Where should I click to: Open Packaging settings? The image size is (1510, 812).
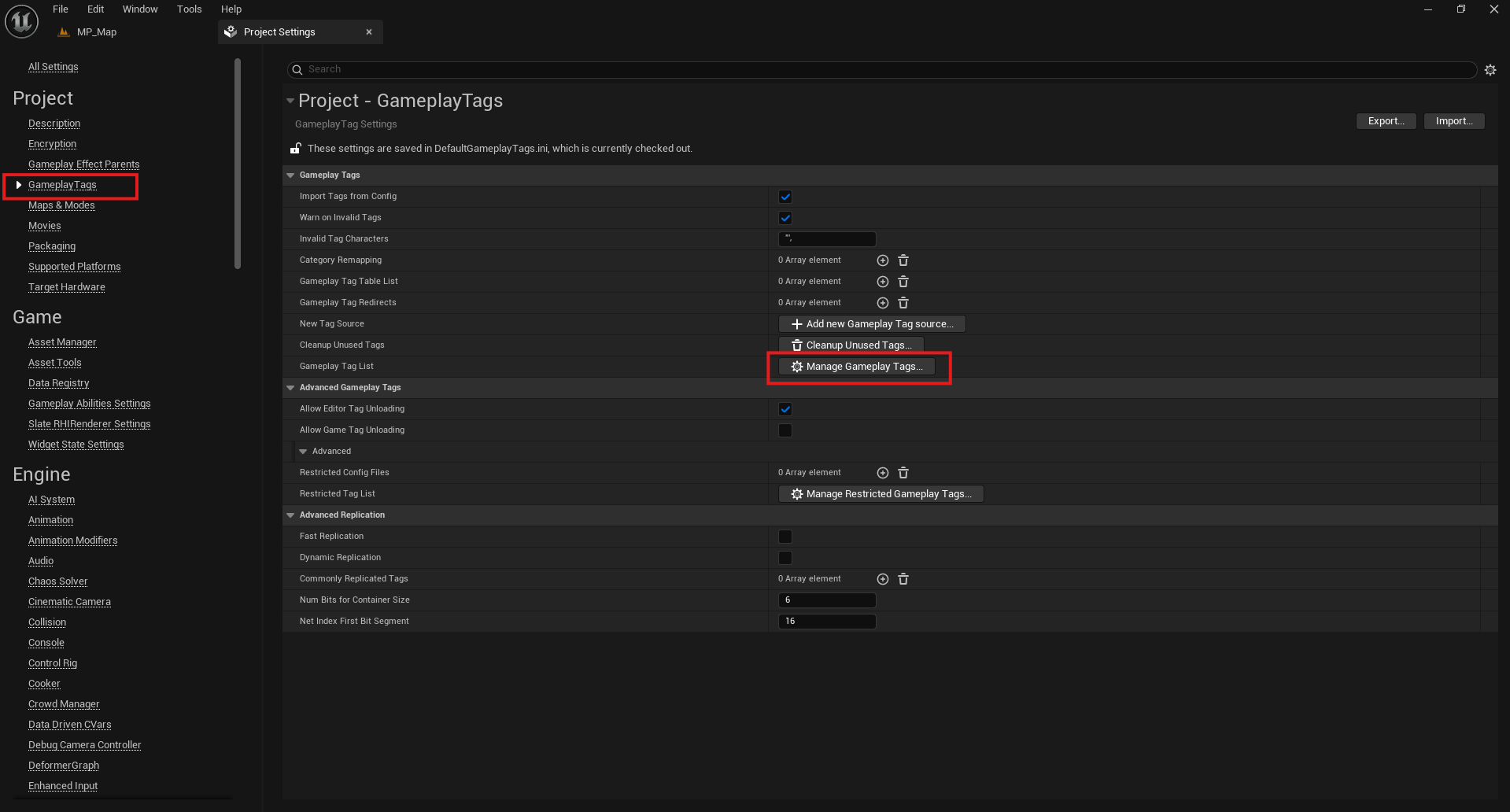pos(52,246)
